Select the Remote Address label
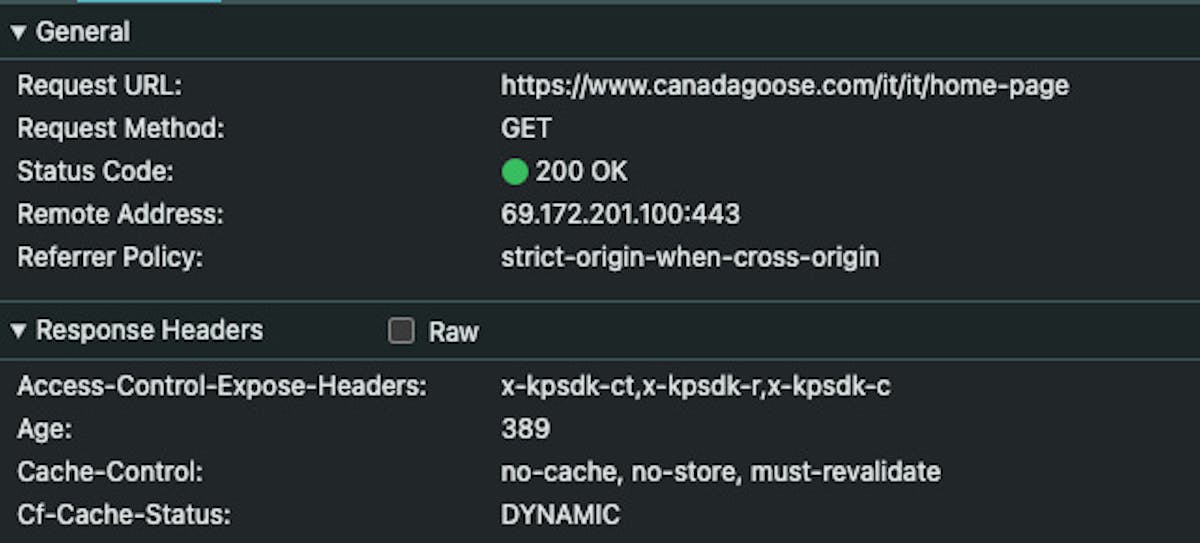This screenshot has height=543, width=1200. click(x=121, y=215)
